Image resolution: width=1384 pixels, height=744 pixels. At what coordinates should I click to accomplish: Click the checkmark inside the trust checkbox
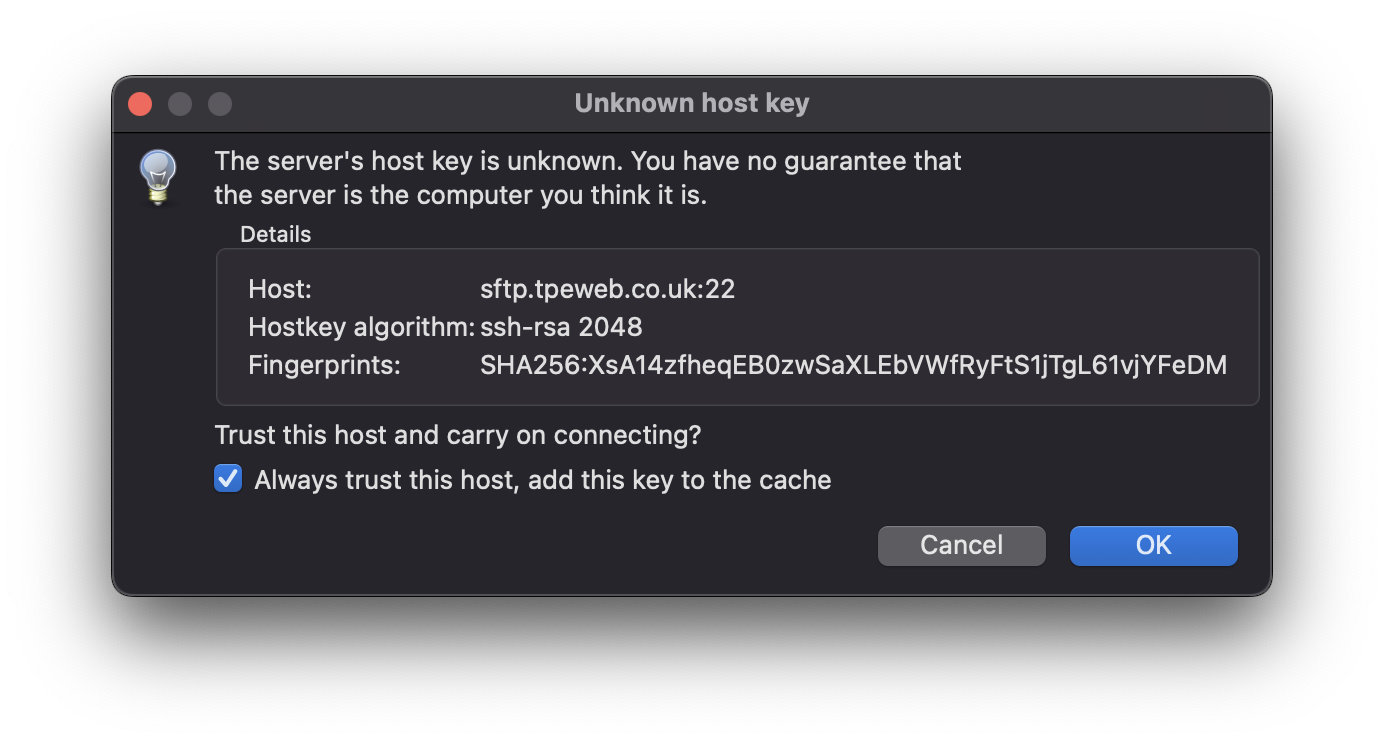point(227,479)
